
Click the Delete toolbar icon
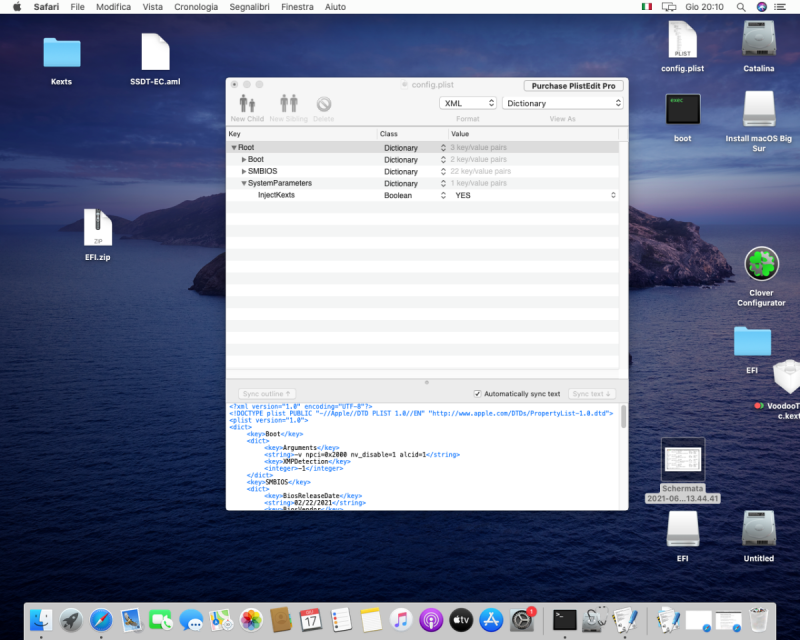click(324, 104)
